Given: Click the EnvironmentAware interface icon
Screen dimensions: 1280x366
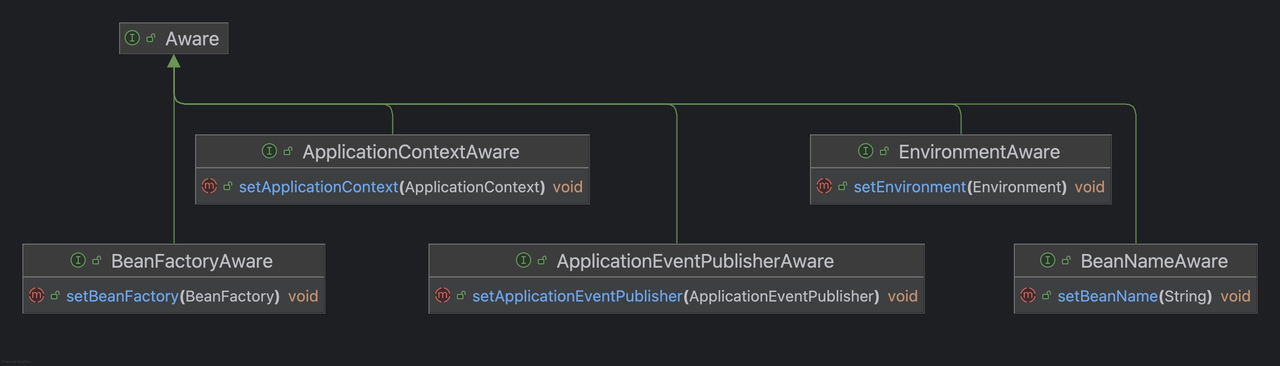Looking at the screenshot, I should click(865, 151).
